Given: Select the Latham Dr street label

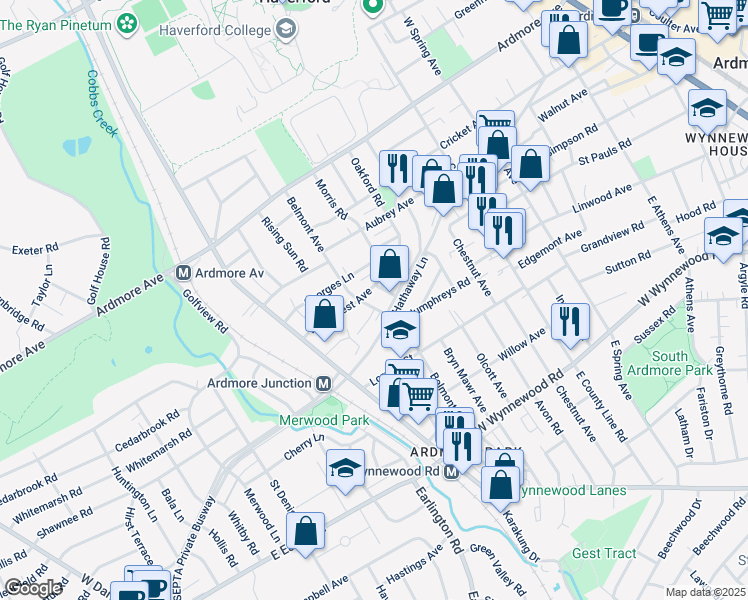Looking at the screenshot, I should point(683,433).
